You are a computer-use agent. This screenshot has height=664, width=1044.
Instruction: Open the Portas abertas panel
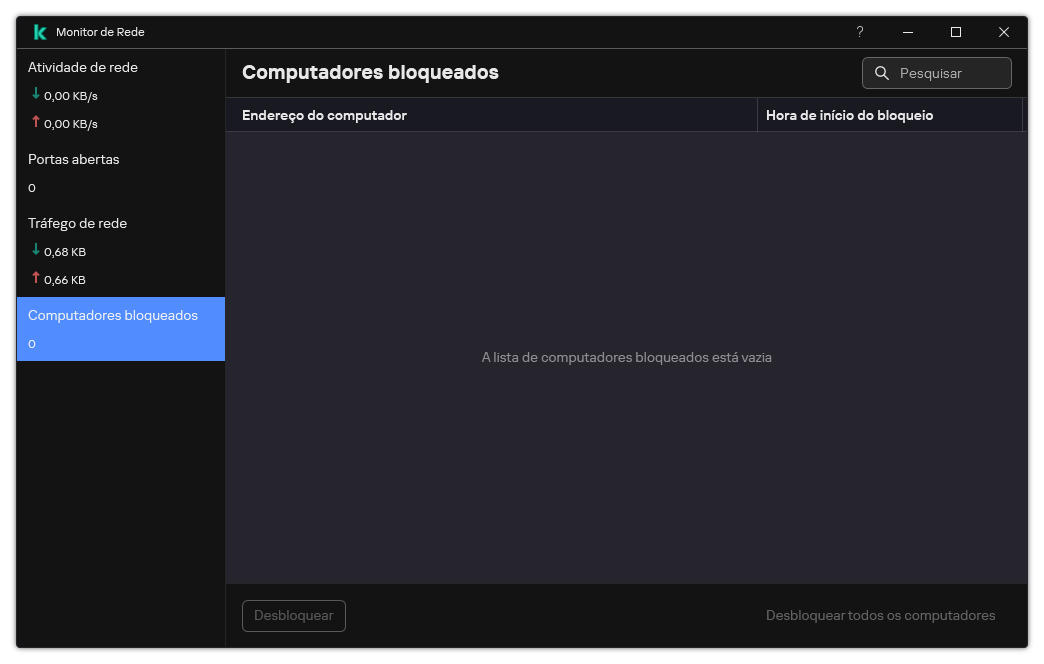tap(73, 159)
